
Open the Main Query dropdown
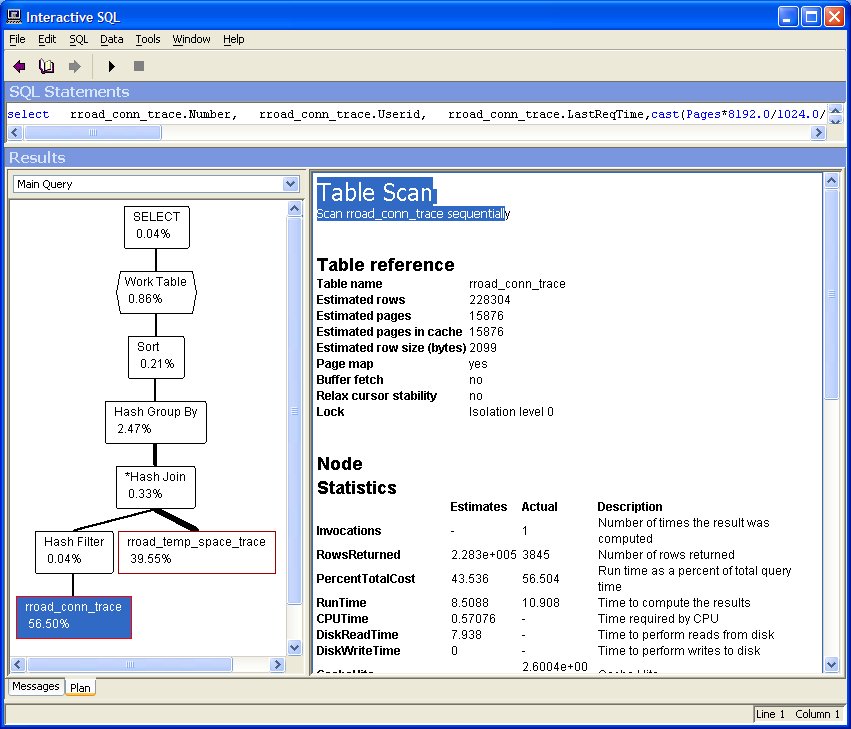click(x=292, y=185)
